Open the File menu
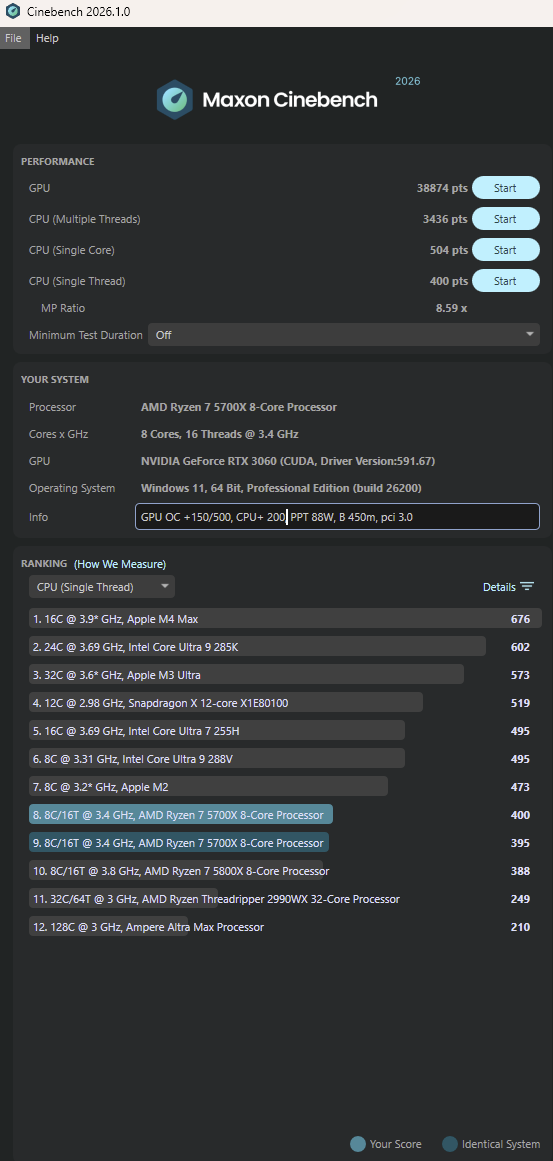The image size is (553, 1161). (x=13, y=38)
